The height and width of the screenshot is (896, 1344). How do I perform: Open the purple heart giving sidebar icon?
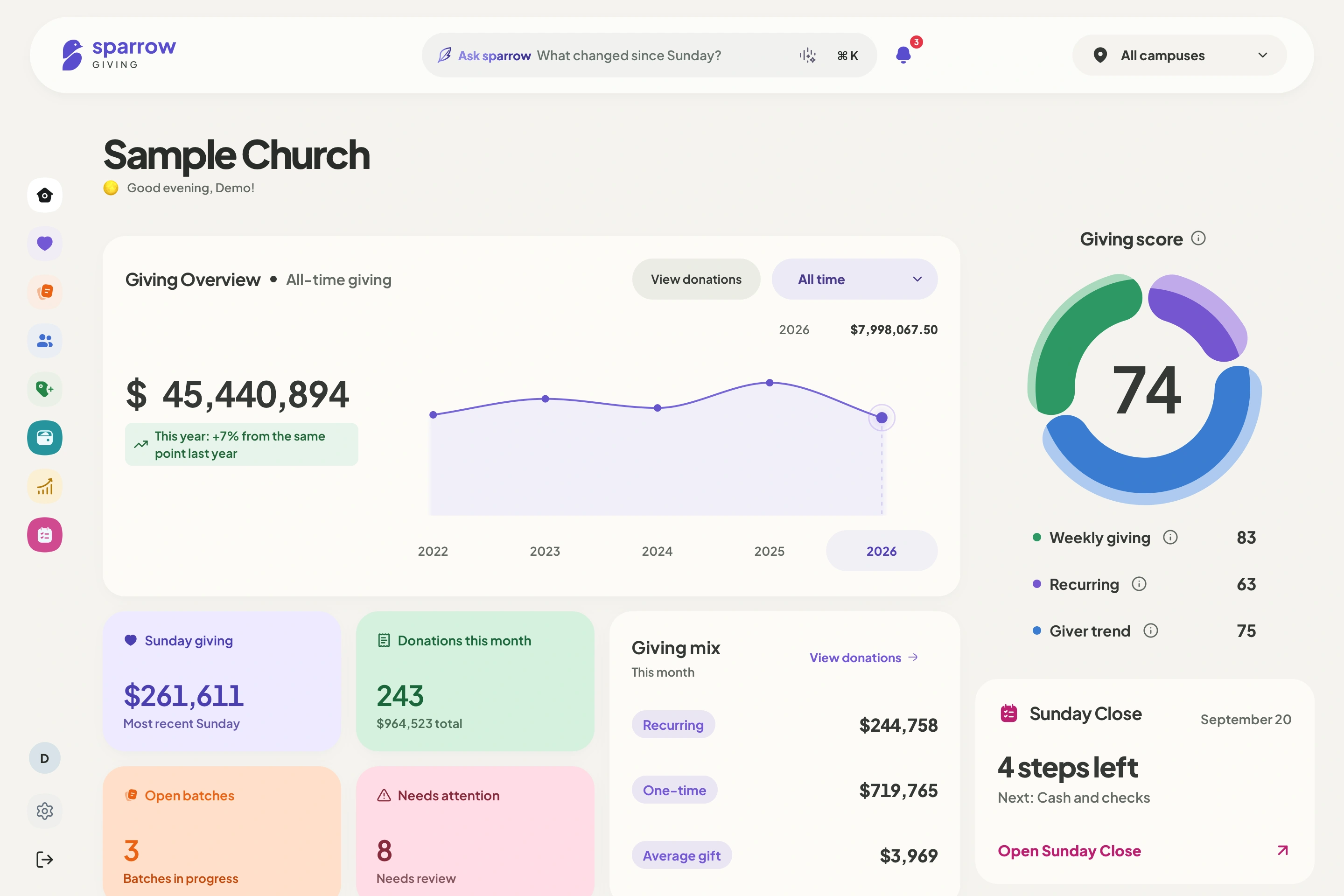(45, 244)
